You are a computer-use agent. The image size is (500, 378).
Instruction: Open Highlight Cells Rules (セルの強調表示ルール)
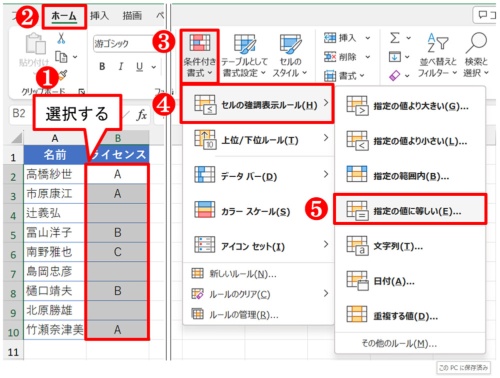pos(257,105)
